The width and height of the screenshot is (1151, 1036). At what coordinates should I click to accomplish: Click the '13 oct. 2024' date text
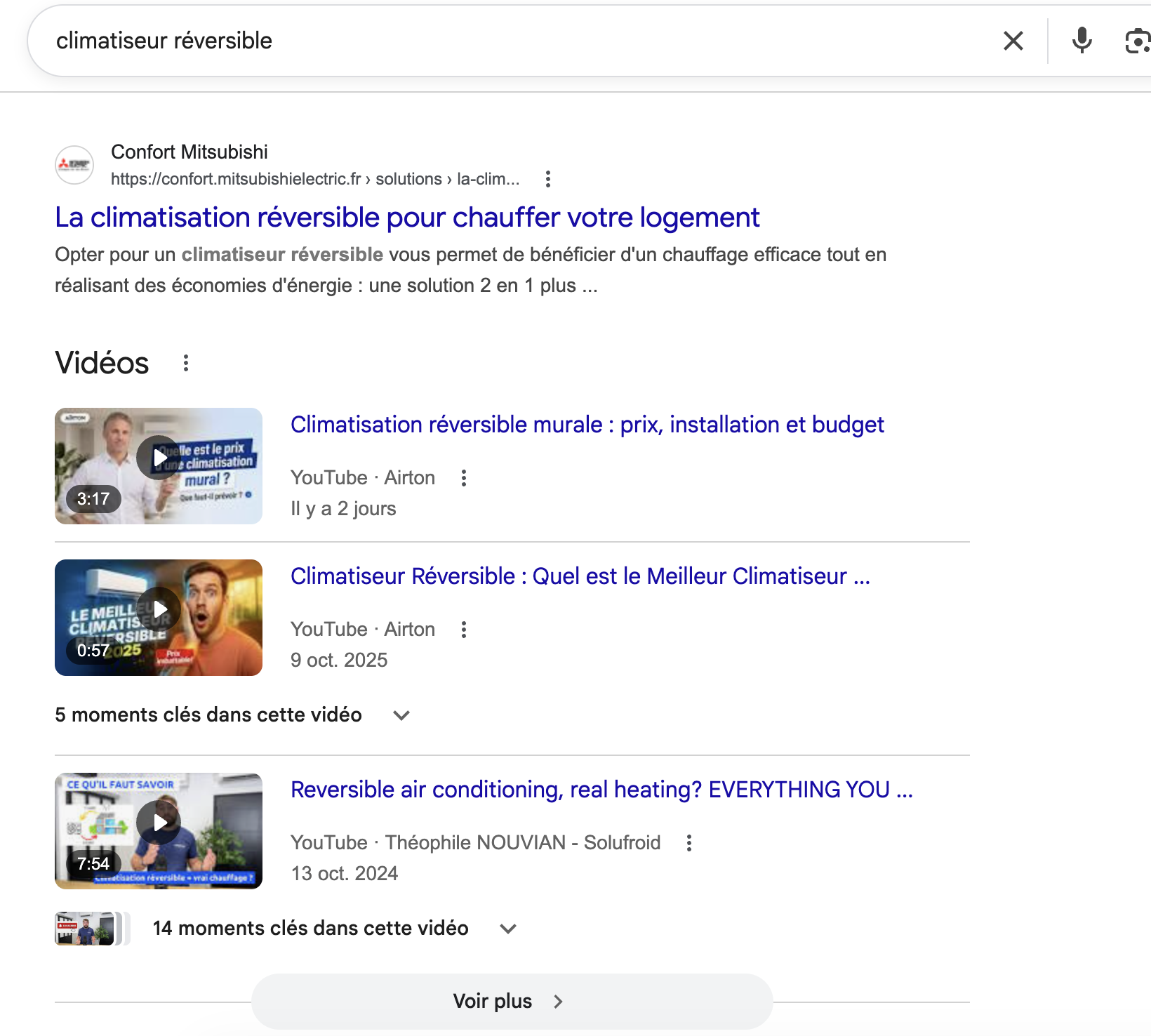coord(344,874)
